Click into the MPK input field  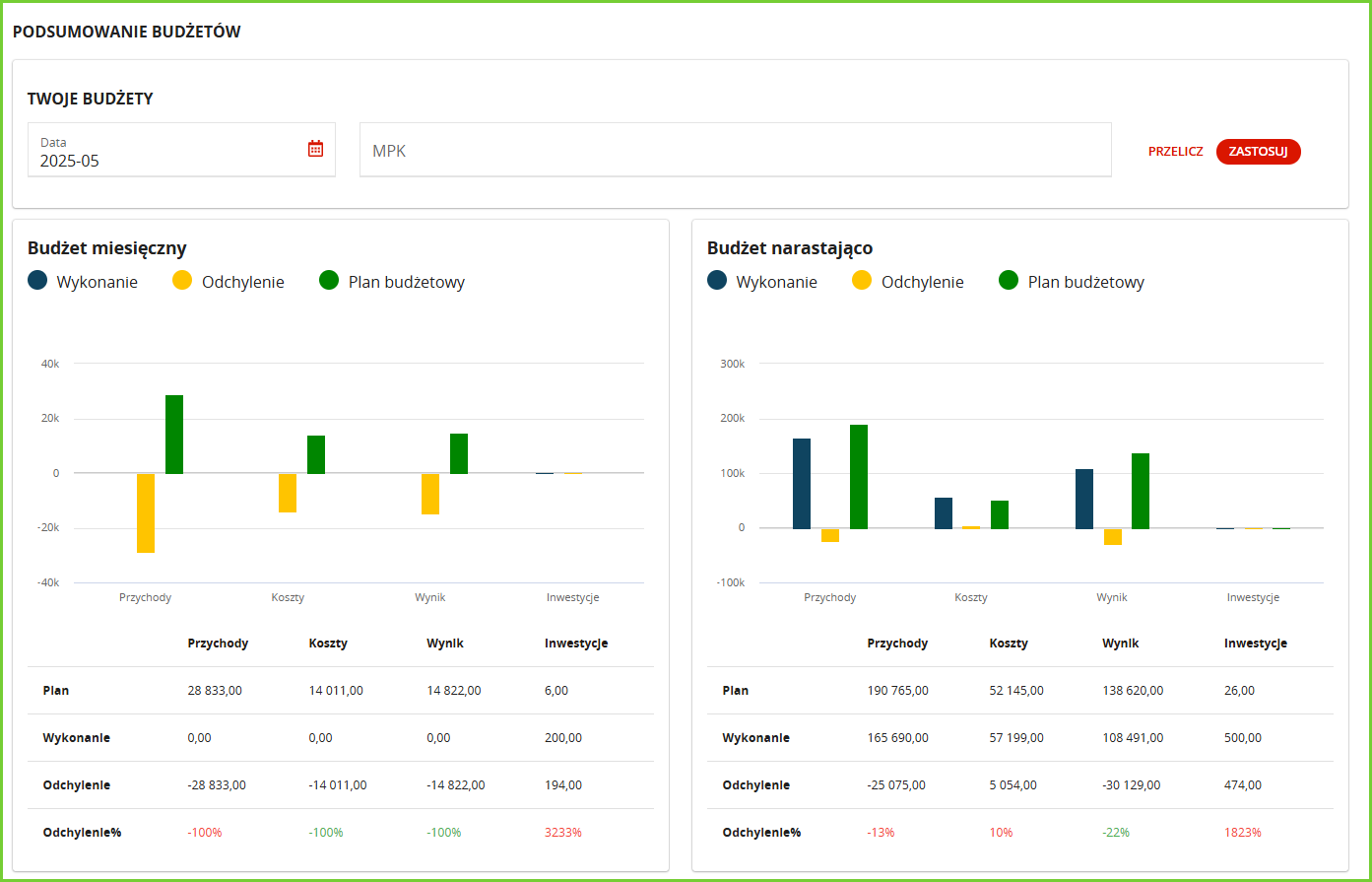(735, 150)
